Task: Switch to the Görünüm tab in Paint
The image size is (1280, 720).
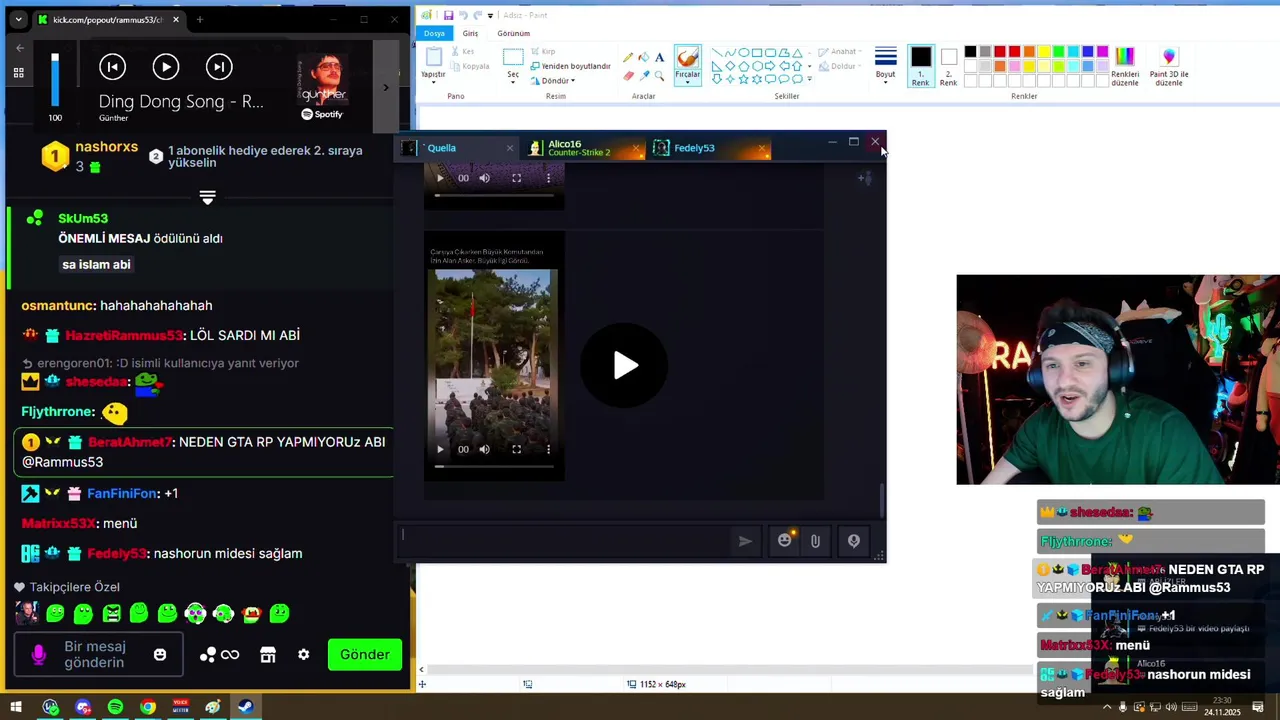Action: 513,33
